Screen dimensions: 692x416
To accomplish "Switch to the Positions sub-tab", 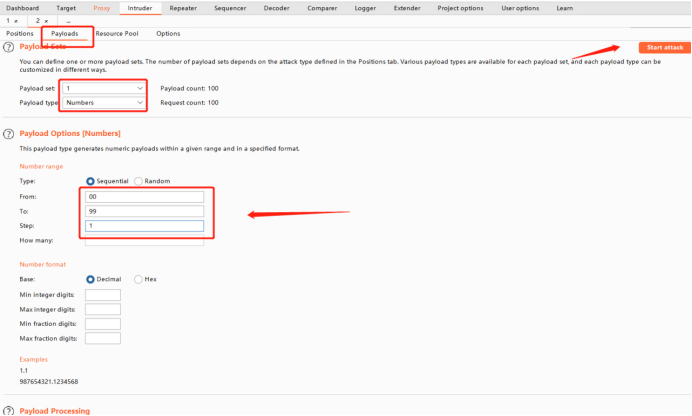I will [20, 34].
